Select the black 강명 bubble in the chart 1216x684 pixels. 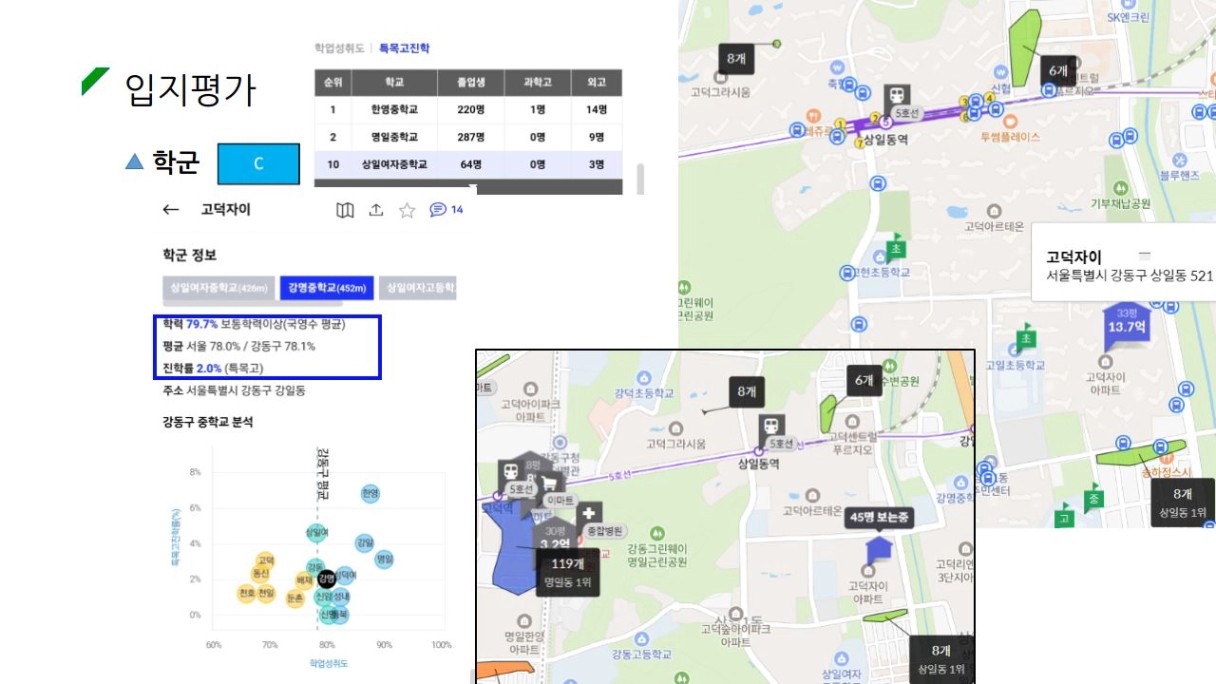point(326,578)
